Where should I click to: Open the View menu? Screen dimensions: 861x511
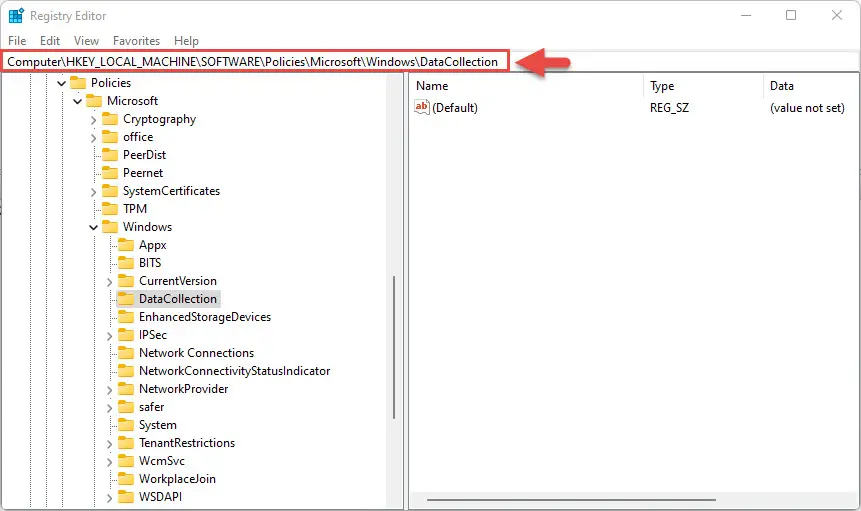pyautogui.click(x=86, y=41)
